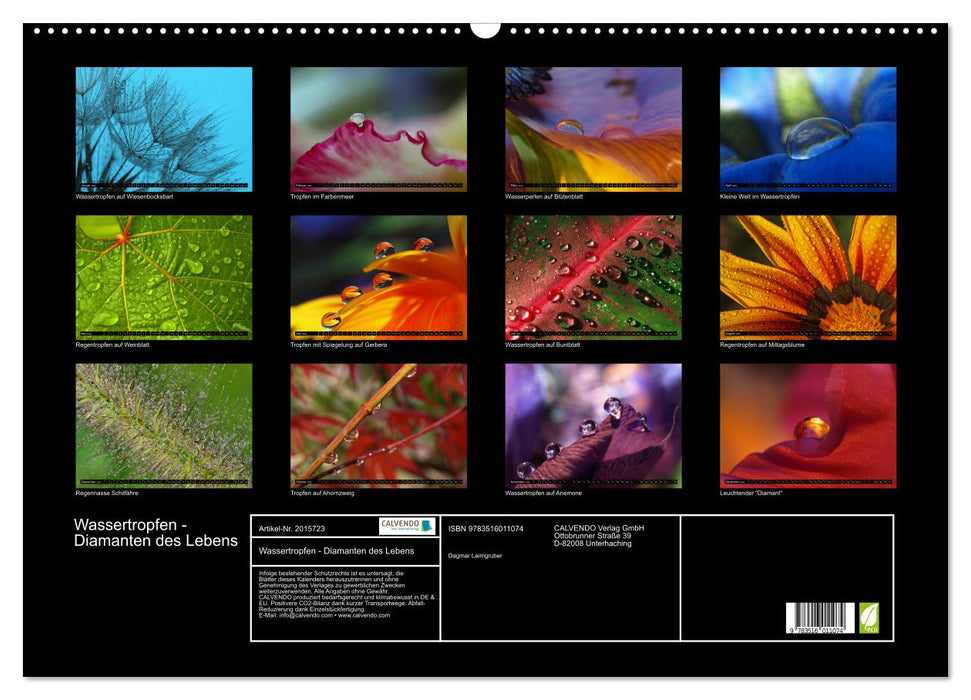Open the Leuchtender "Diamant" image
This screenshot has width=971, height=700.
click(808, 425)
